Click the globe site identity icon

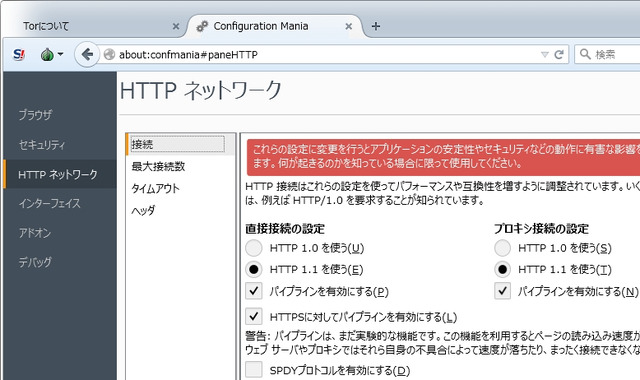(109, 54)
